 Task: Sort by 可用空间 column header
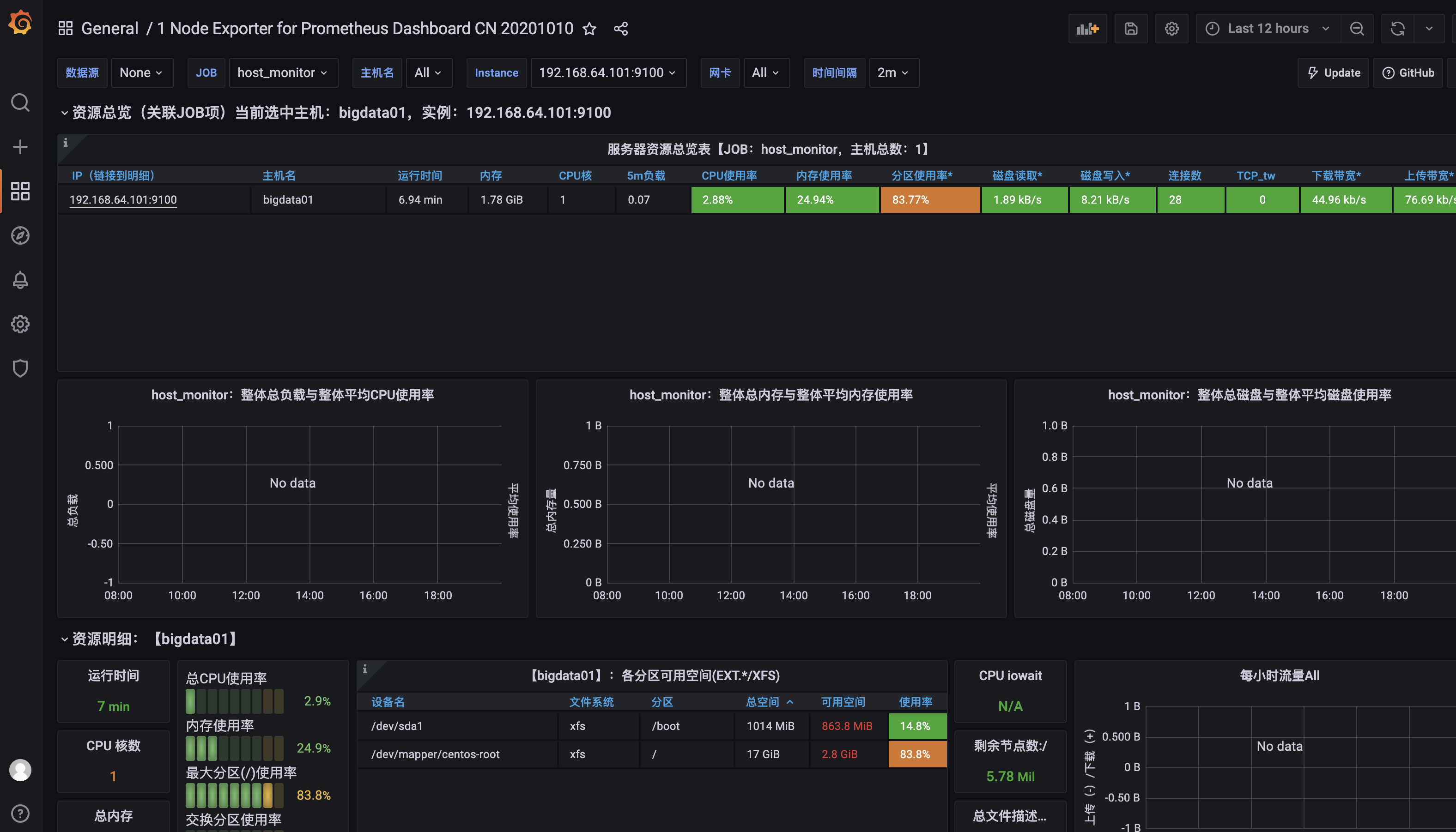843,702
